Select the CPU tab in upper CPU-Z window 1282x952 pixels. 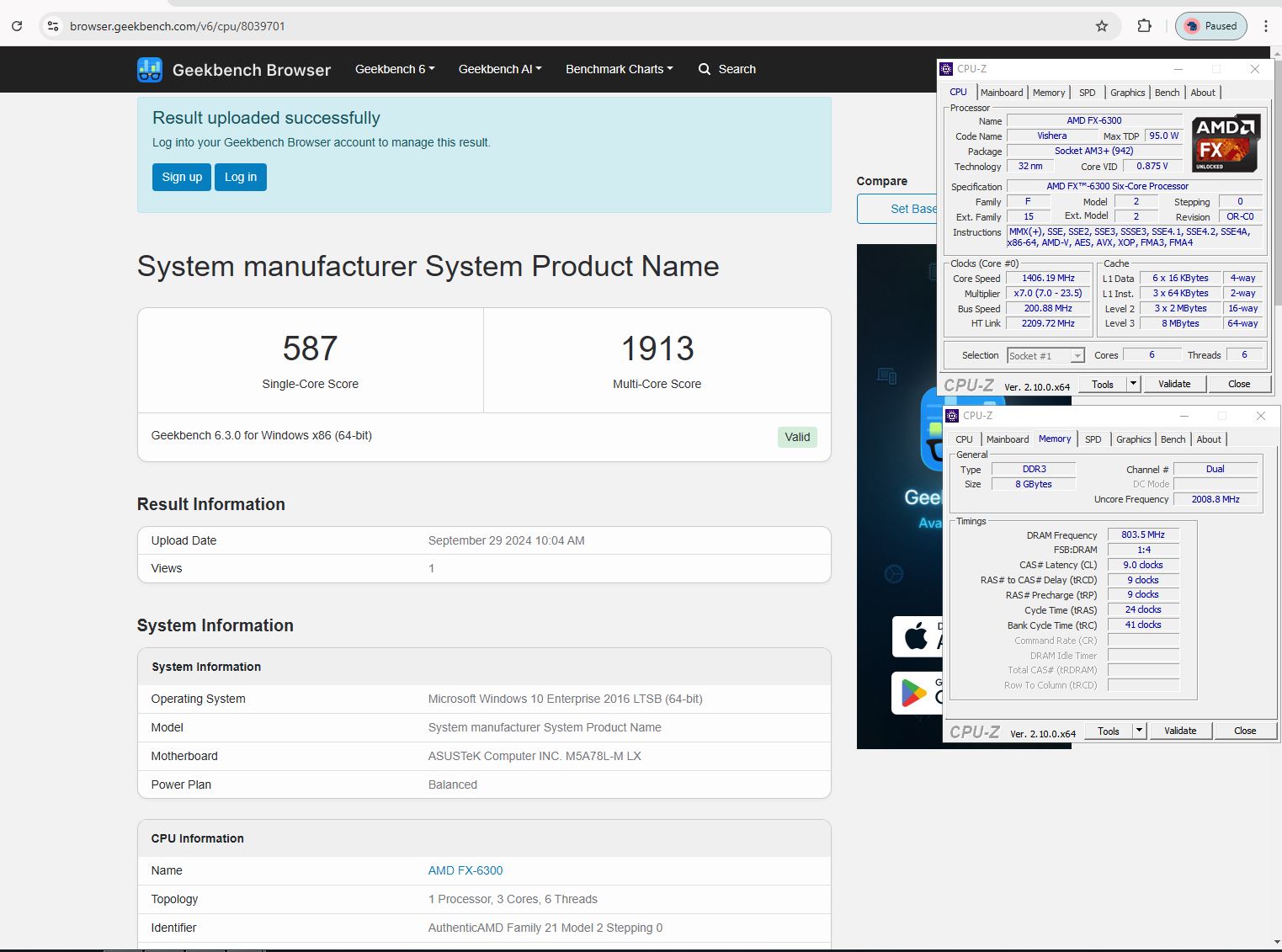[959, 92]
